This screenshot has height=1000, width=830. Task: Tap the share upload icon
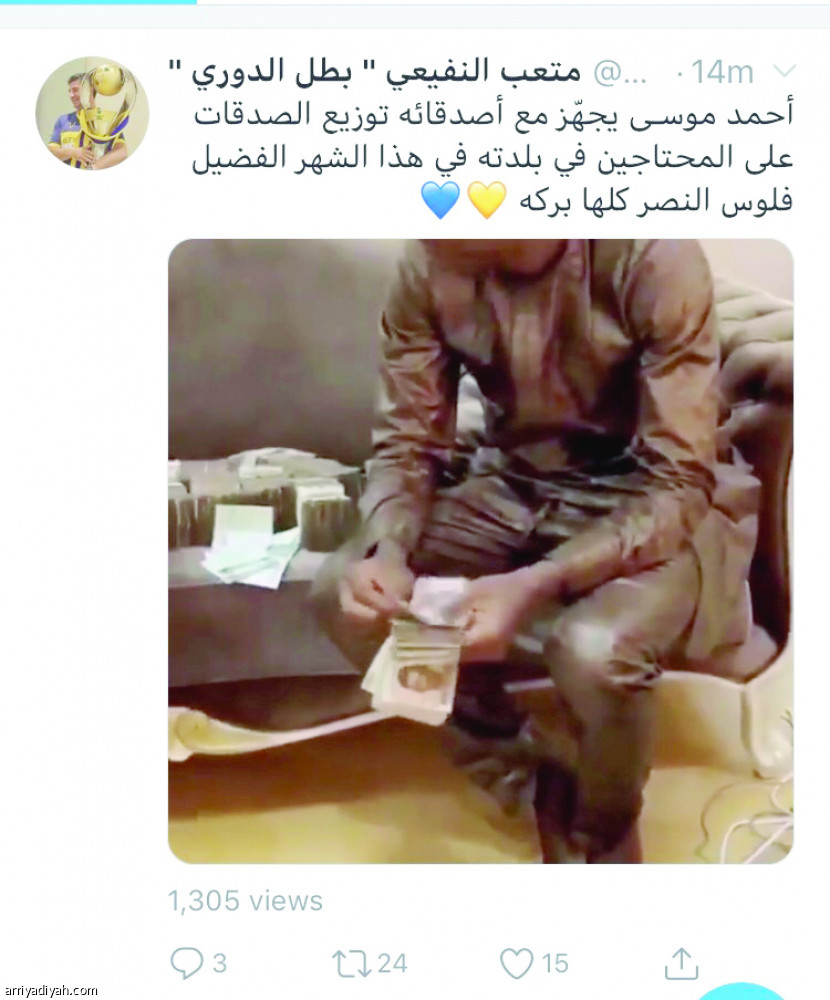click(681, 963)
